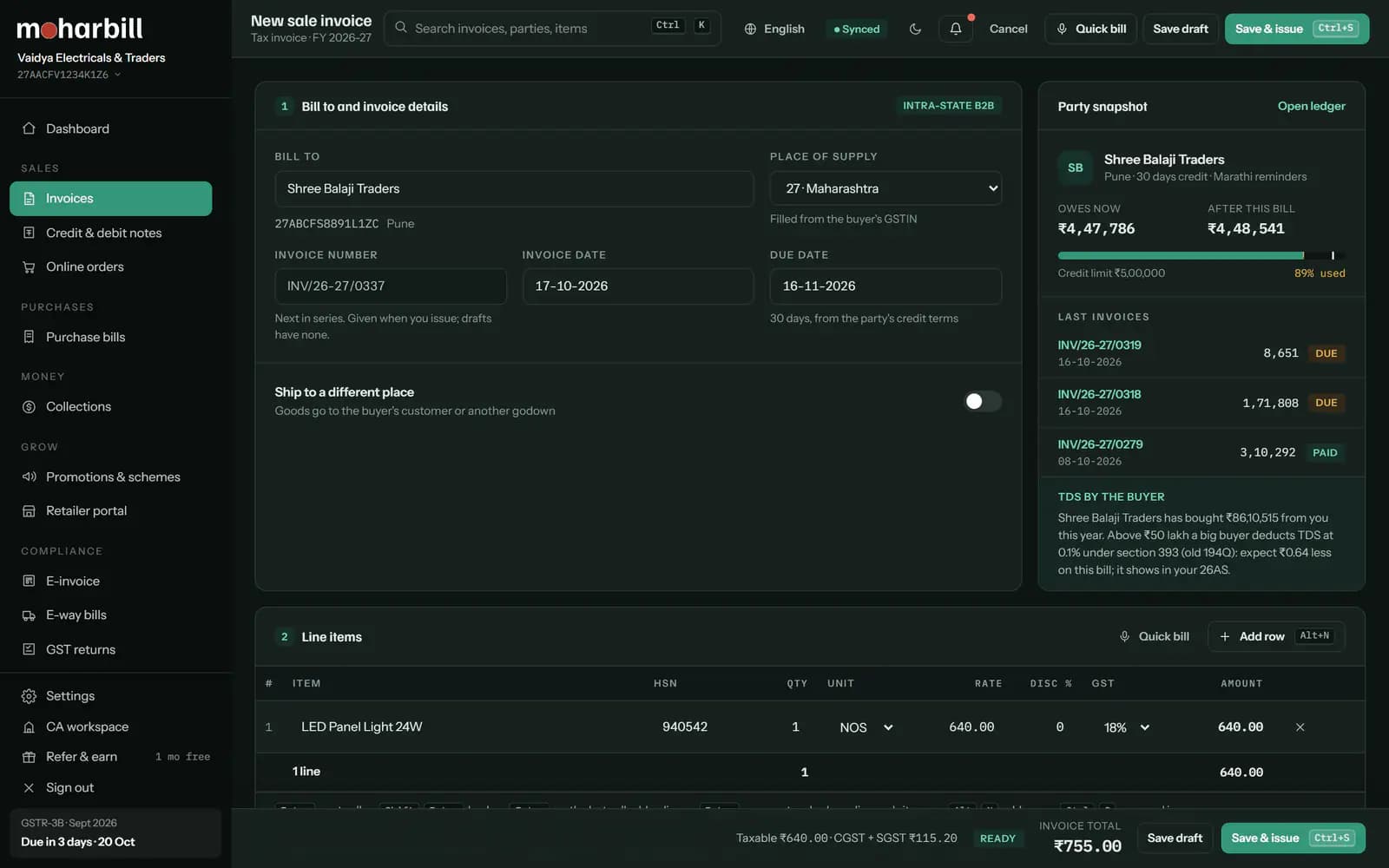Expand the business GSTIN switcher chevron
This screenshot has width=1389, height=868.
pos(117,75)
